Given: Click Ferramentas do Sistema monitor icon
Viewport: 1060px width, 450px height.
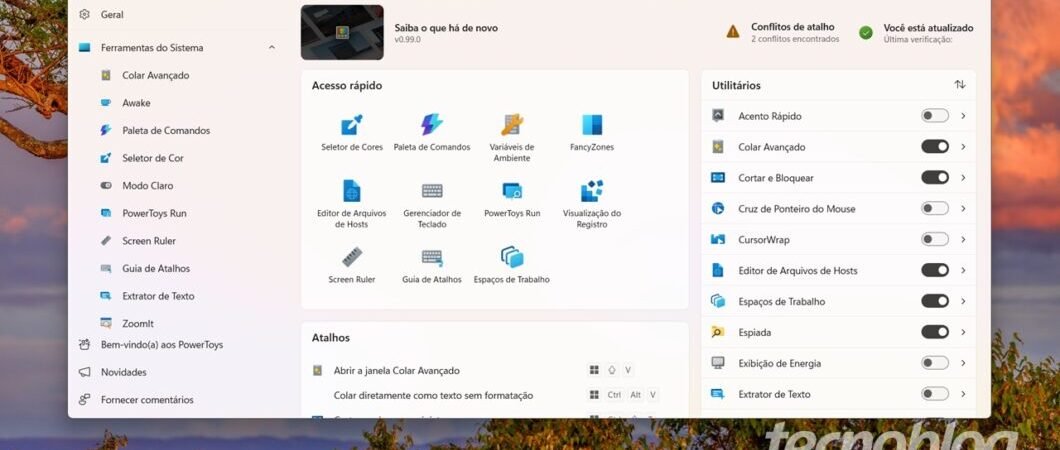Looking at the screenshot, I should tap(85, 48).
